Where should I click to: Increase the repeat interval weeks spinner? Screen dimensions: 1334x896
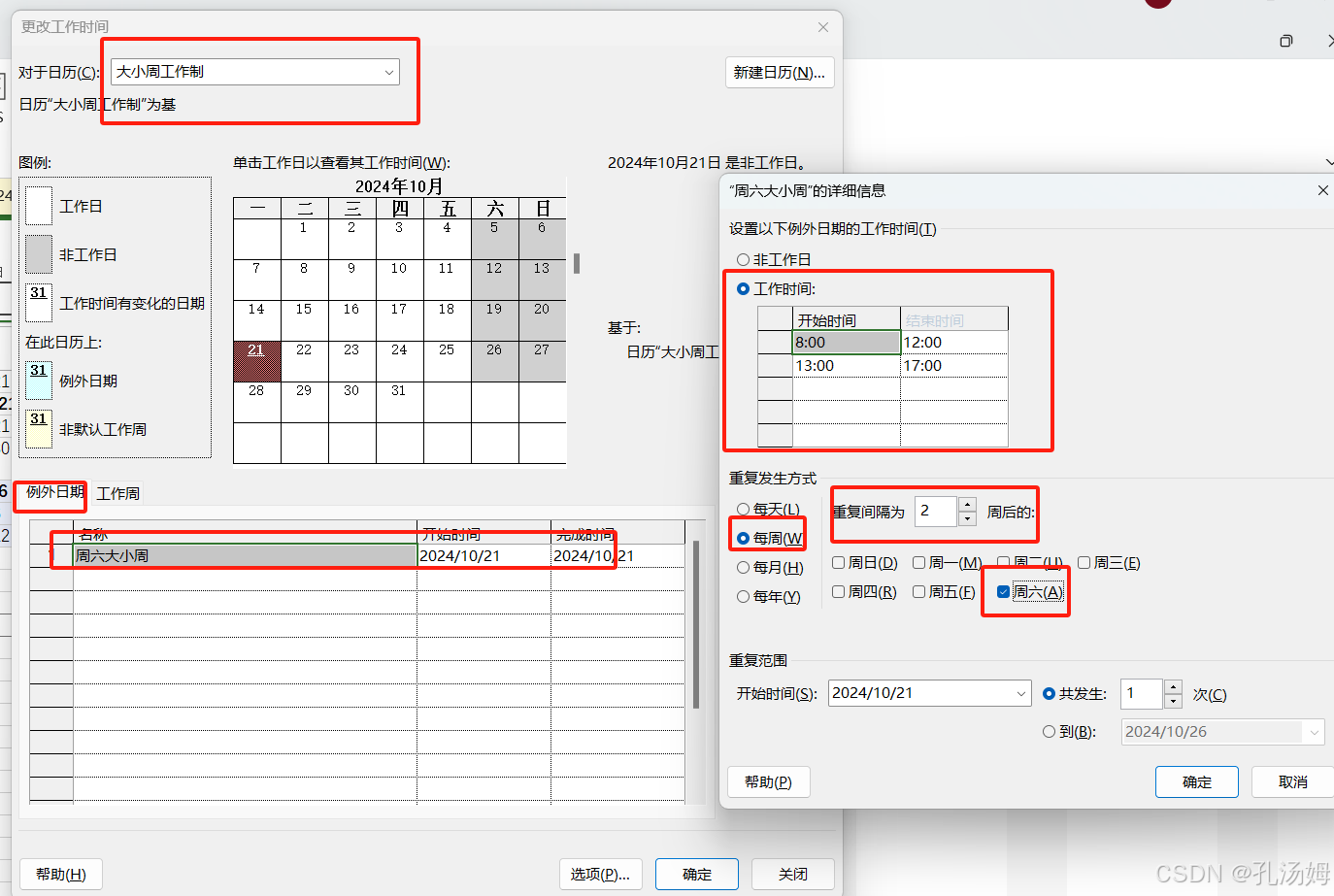[967, 504]
